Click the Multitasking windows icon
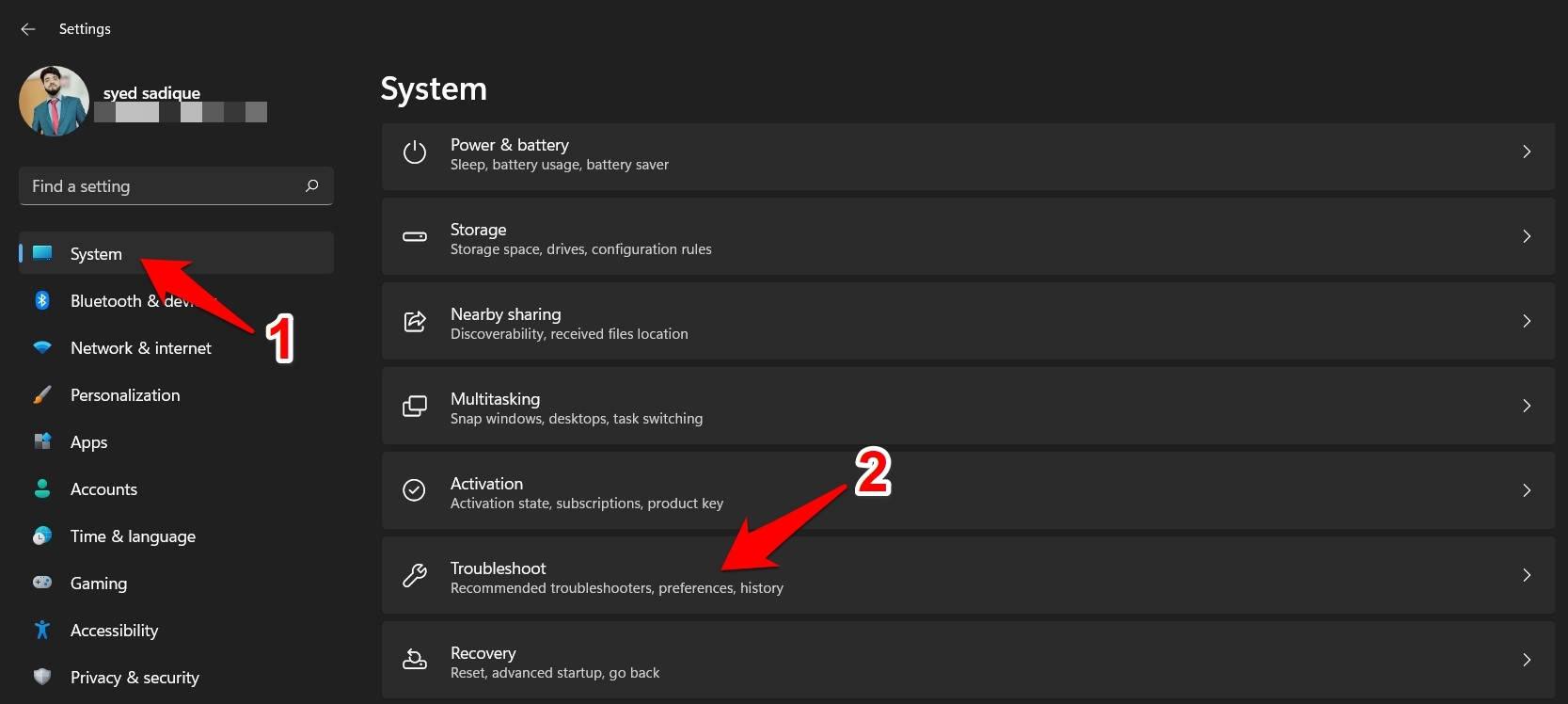 click(415, 407)
